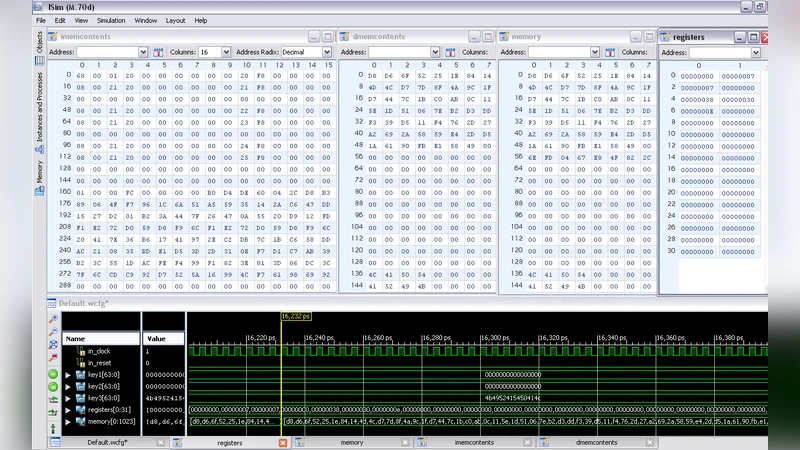Click the Zoom Out icon in waveform toolbar
The width and height of the screenshot is (800, 450).
pyautogui.click(x=52, y=331)
